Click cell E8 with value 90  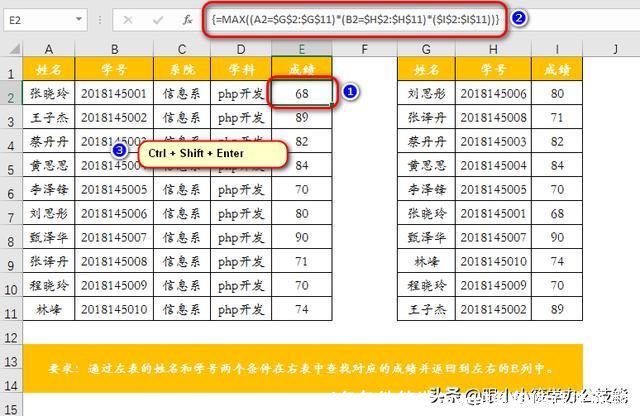[x=302, y=237]
